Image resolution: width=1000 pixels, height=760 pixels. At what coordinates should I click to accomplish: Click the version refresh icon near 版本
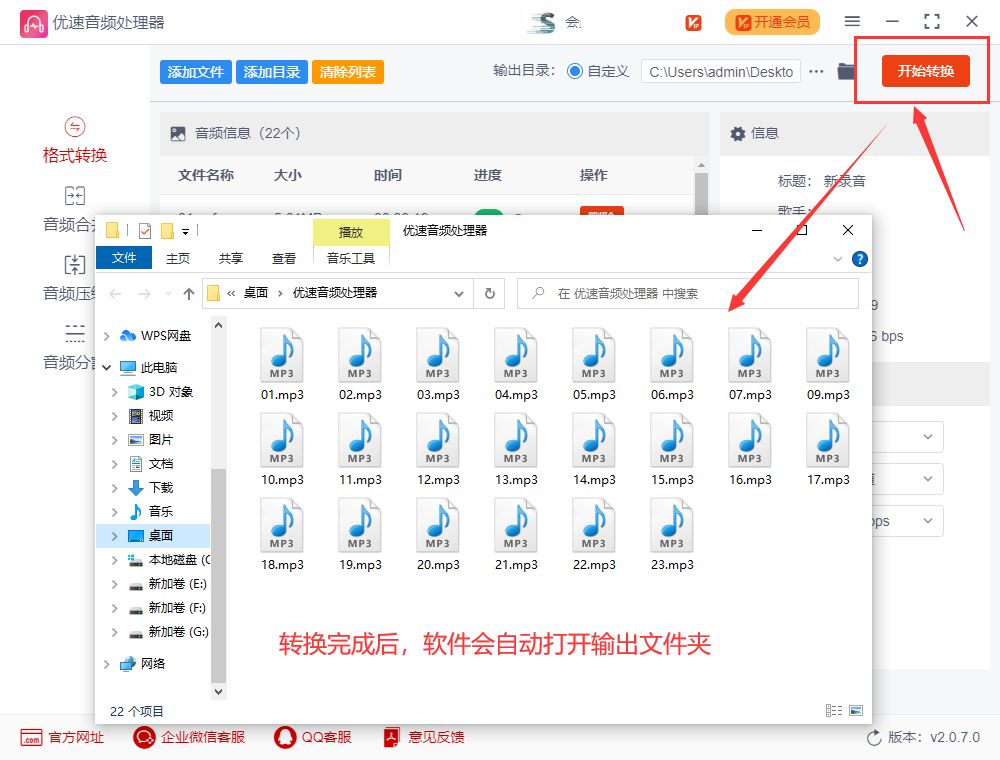coord(874,738)
